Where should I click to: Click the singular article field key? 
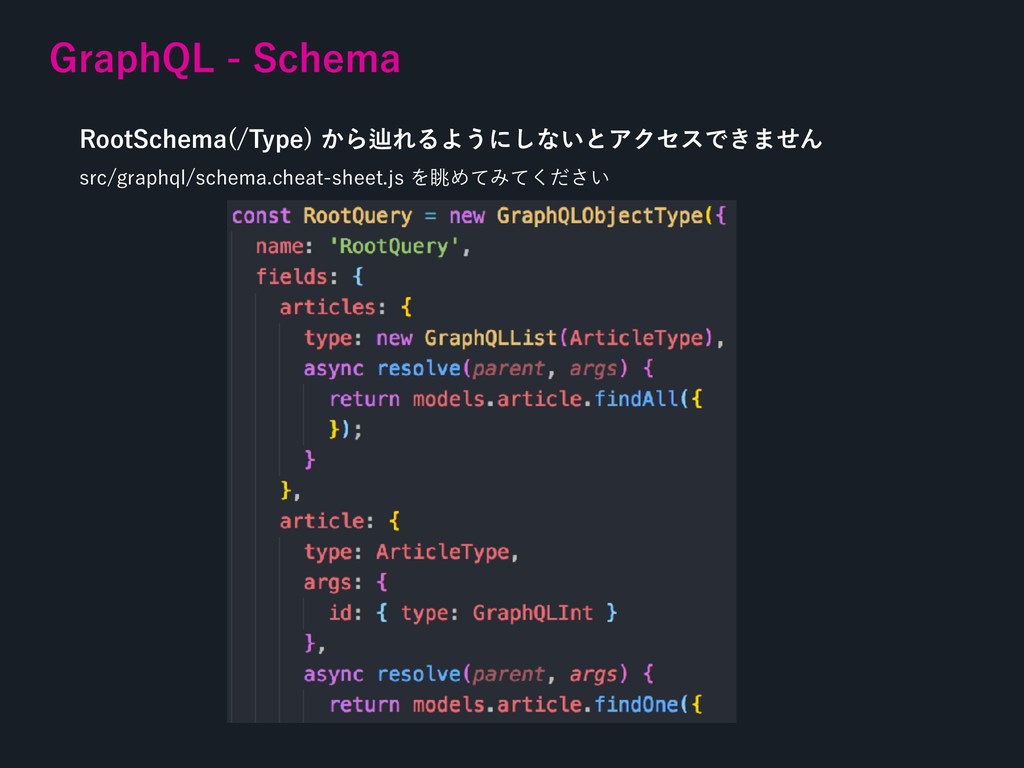coord(322,521)
